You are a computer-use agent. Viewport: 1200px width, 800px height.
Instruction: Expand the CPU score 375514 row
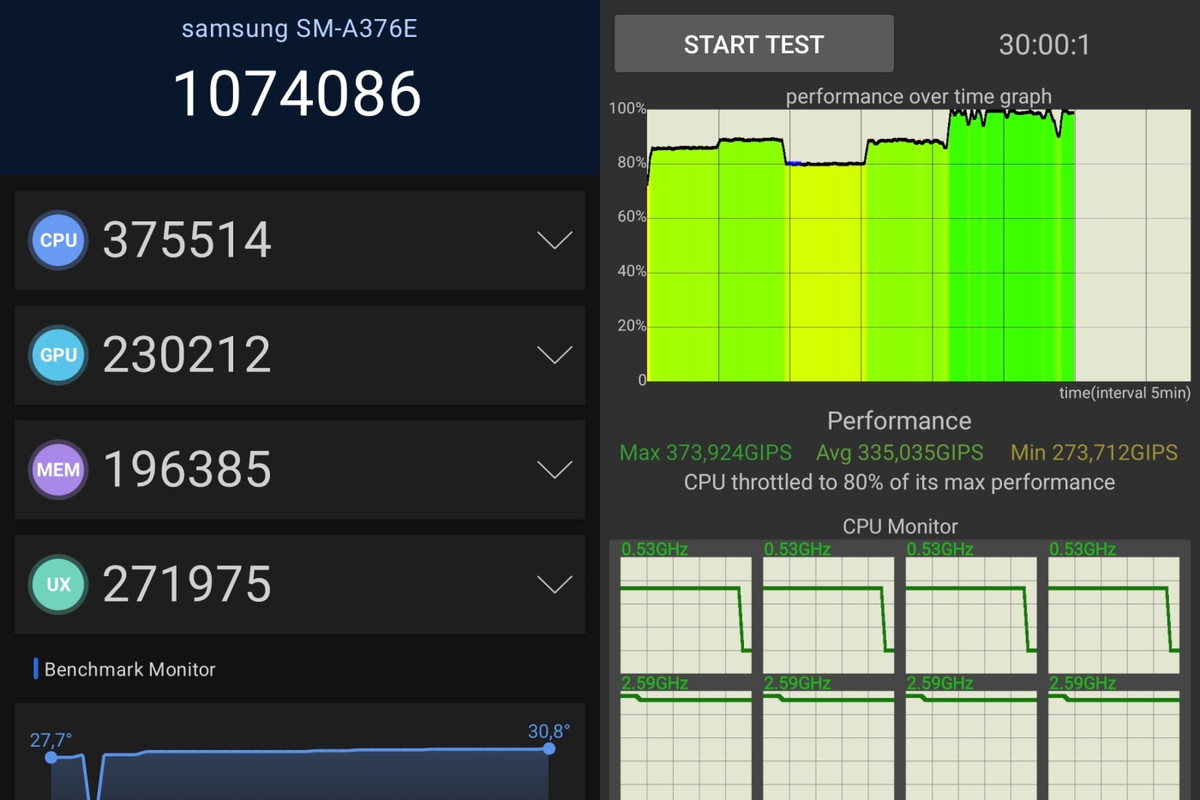[554, 241]
